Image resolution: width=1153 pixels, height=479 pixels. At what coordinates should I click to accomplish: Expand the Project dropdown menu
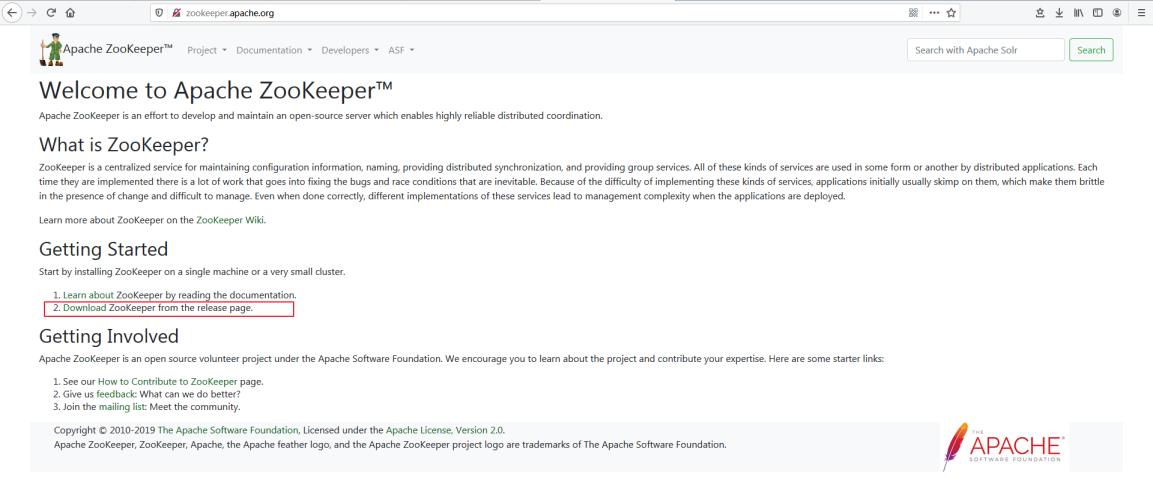207,50
